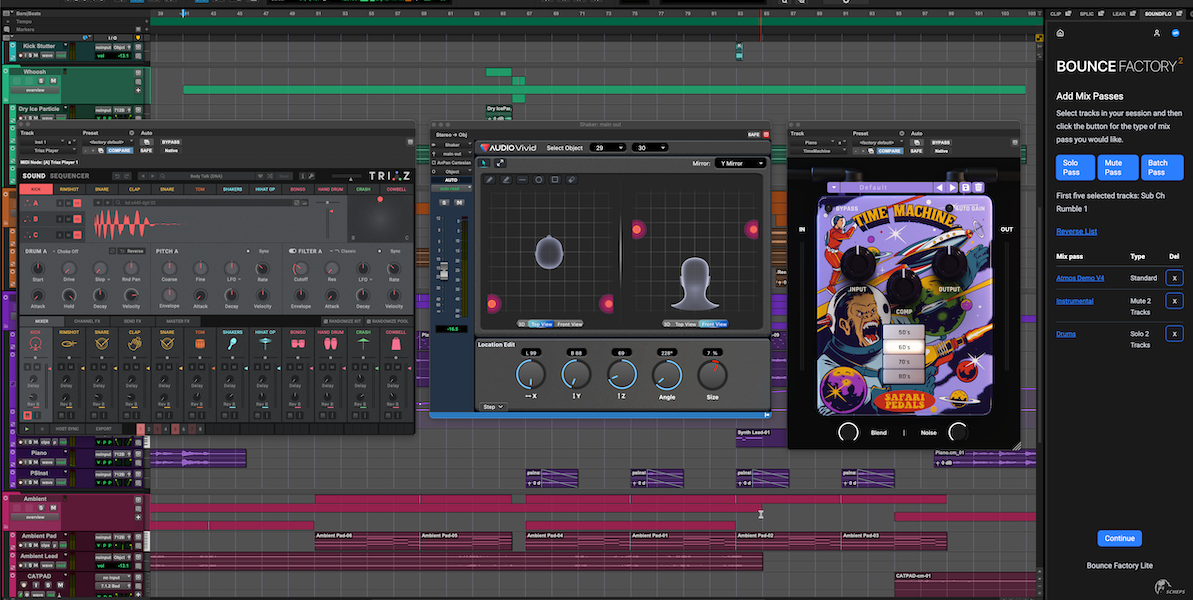Open the Reverse List link
The image size is (1193, 600).
(1076, 231)
